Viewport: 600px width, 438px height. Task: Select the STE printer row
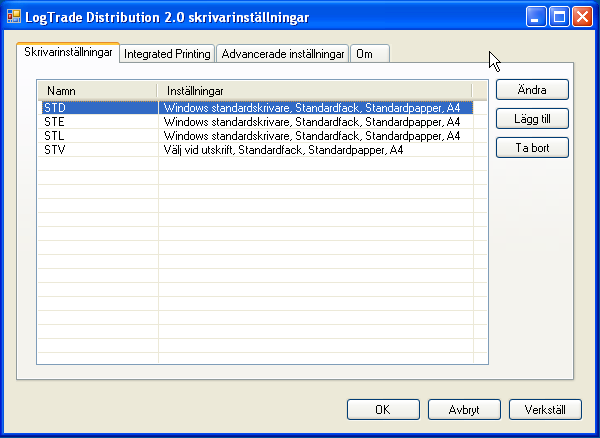[257, 122]
